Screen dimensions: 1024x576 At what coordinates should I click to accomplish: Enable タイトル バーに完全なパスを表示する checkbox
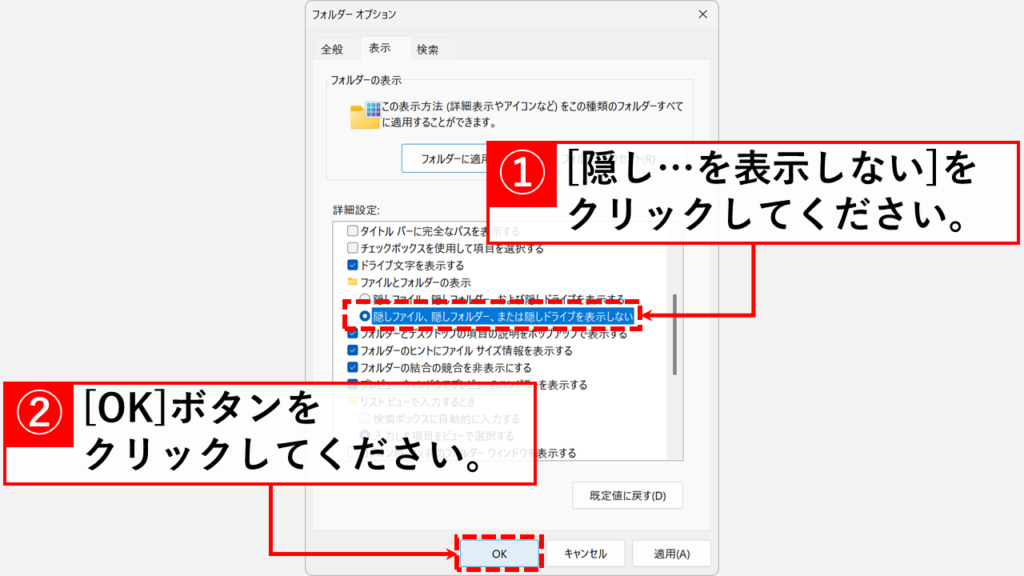click(353, 231)
